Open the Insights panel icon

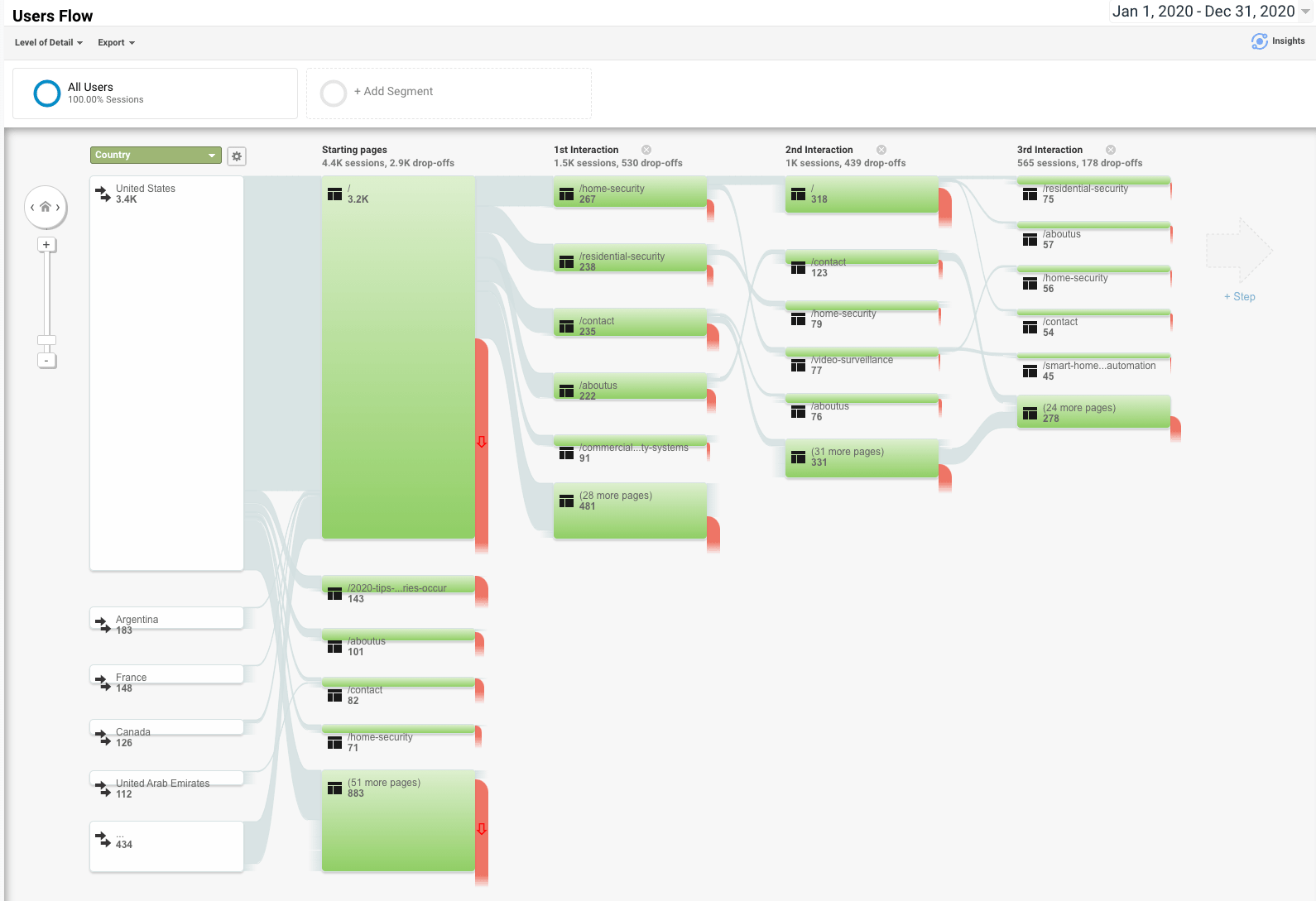click(x=1259, y=41)
